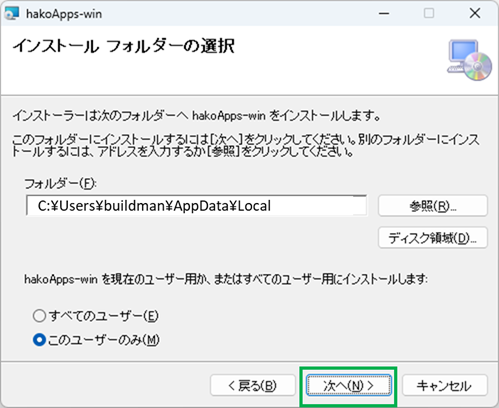The height and width of the screenshot is (408, 499).
Task: Click the first line of the installer description
Action: [197, 116]
